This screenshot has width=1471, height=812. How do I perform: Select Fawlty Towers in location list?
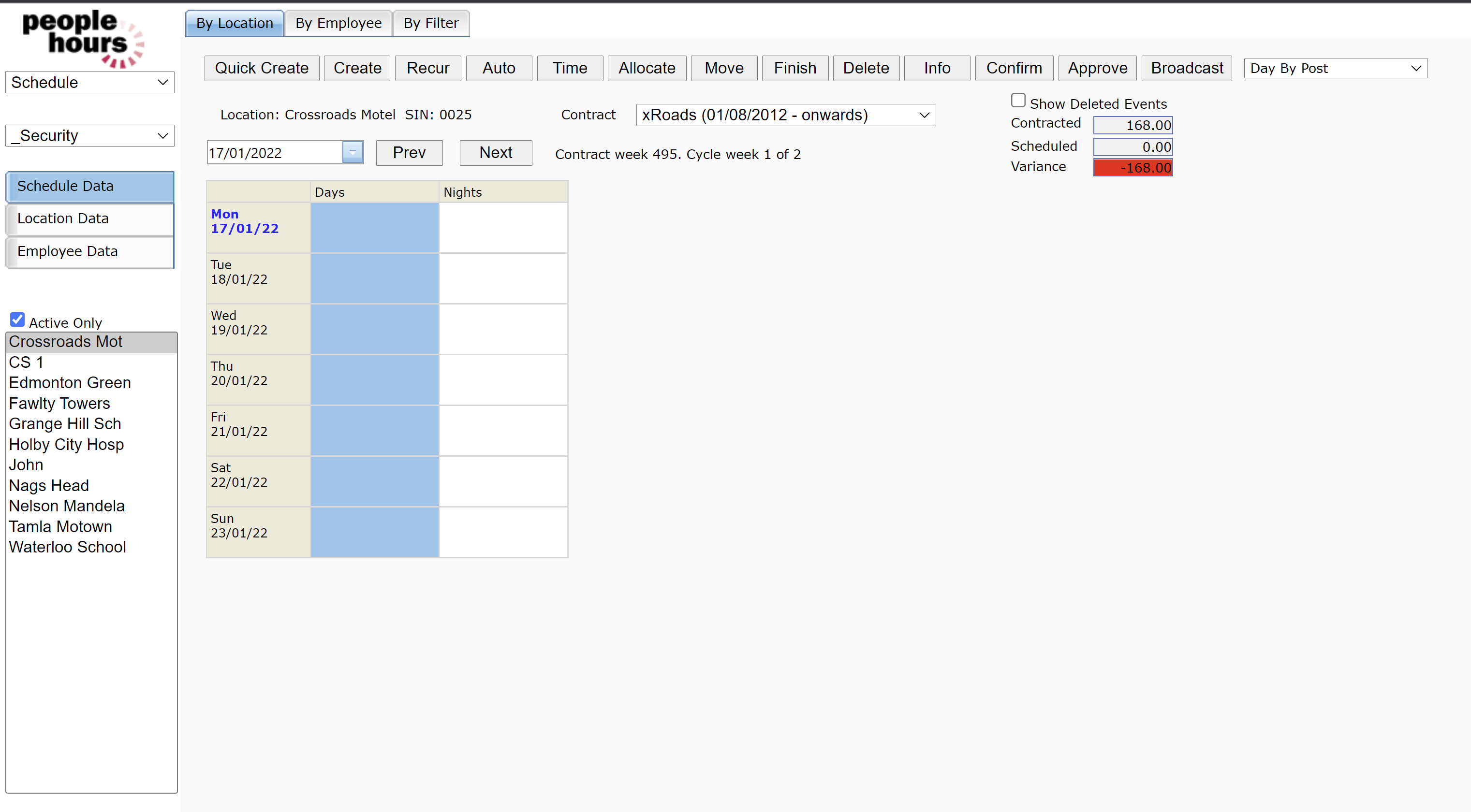(59, 403)
